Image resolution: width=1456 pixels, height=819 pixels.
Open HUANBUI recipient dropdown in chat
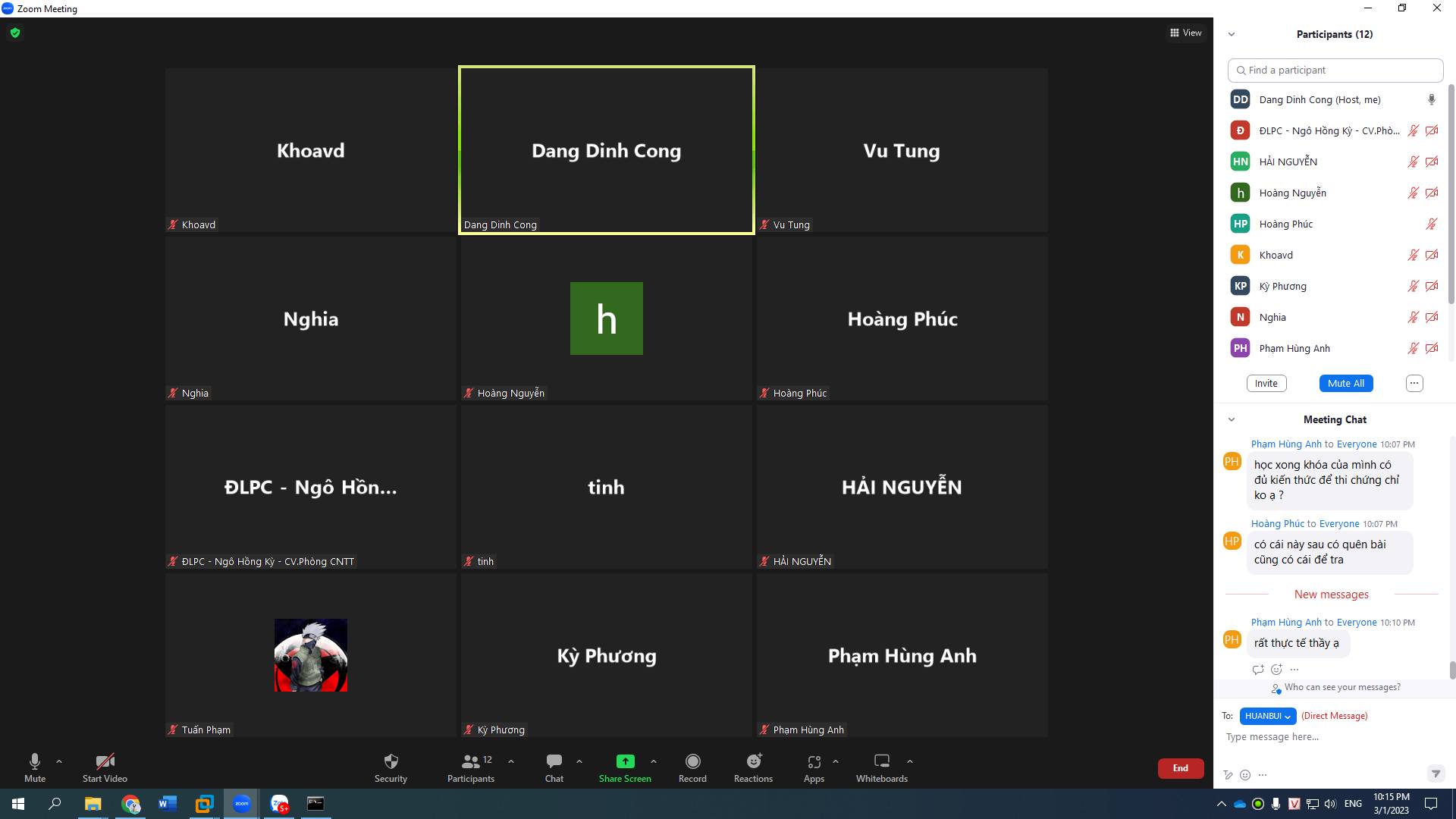pos(1268,716)
